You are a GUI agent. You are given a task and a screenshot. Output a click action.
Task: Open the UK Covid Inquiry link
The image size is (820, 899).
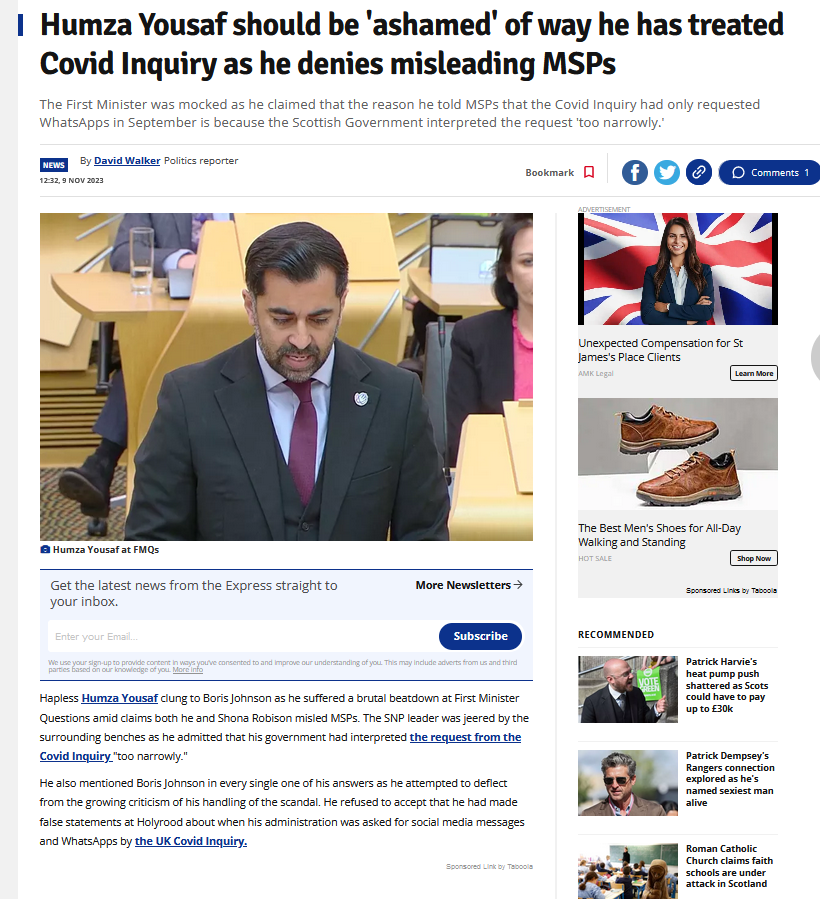[x=191, y=841]
